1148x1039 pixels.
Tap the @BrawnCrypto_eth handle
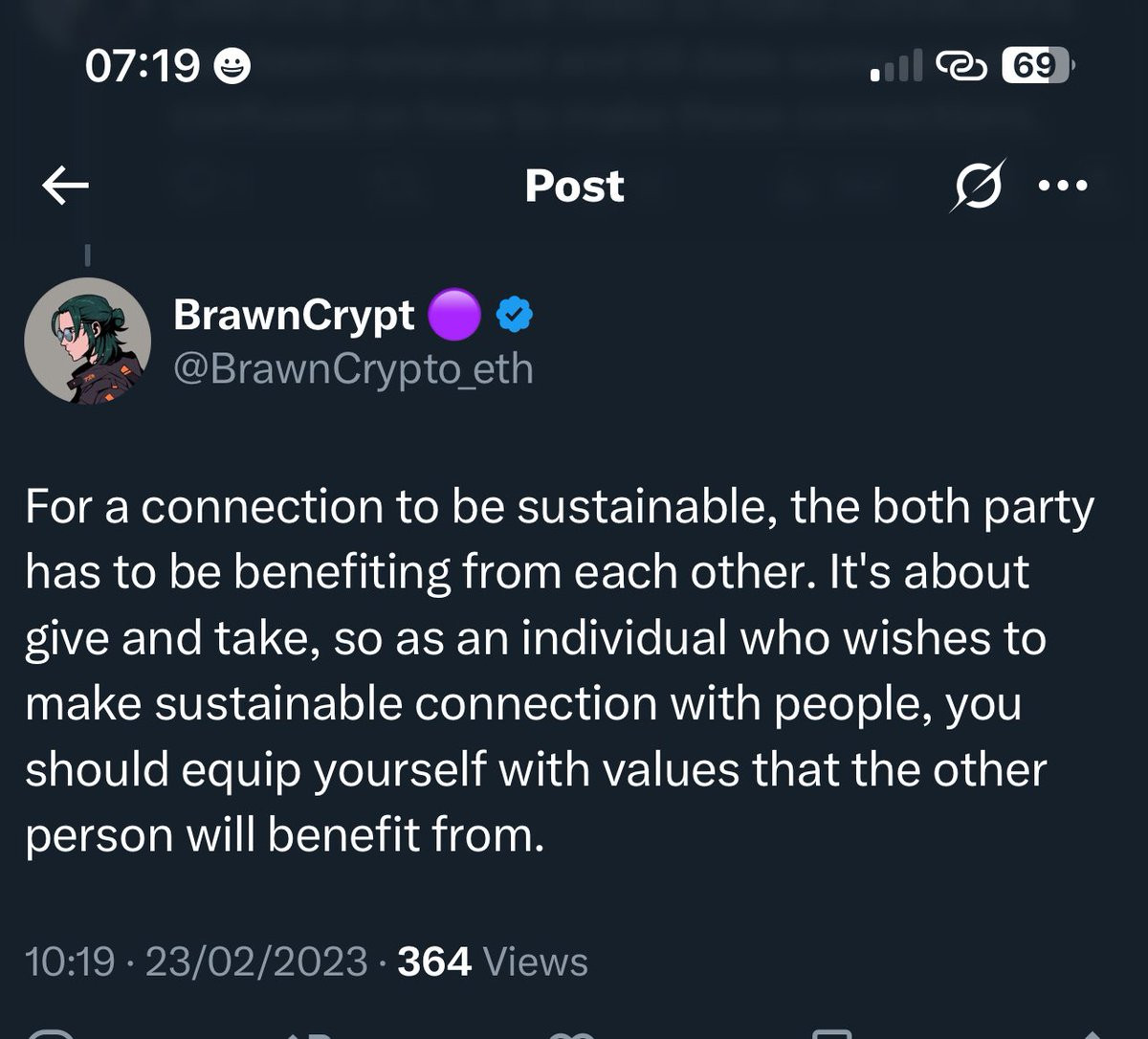point(353,368)
